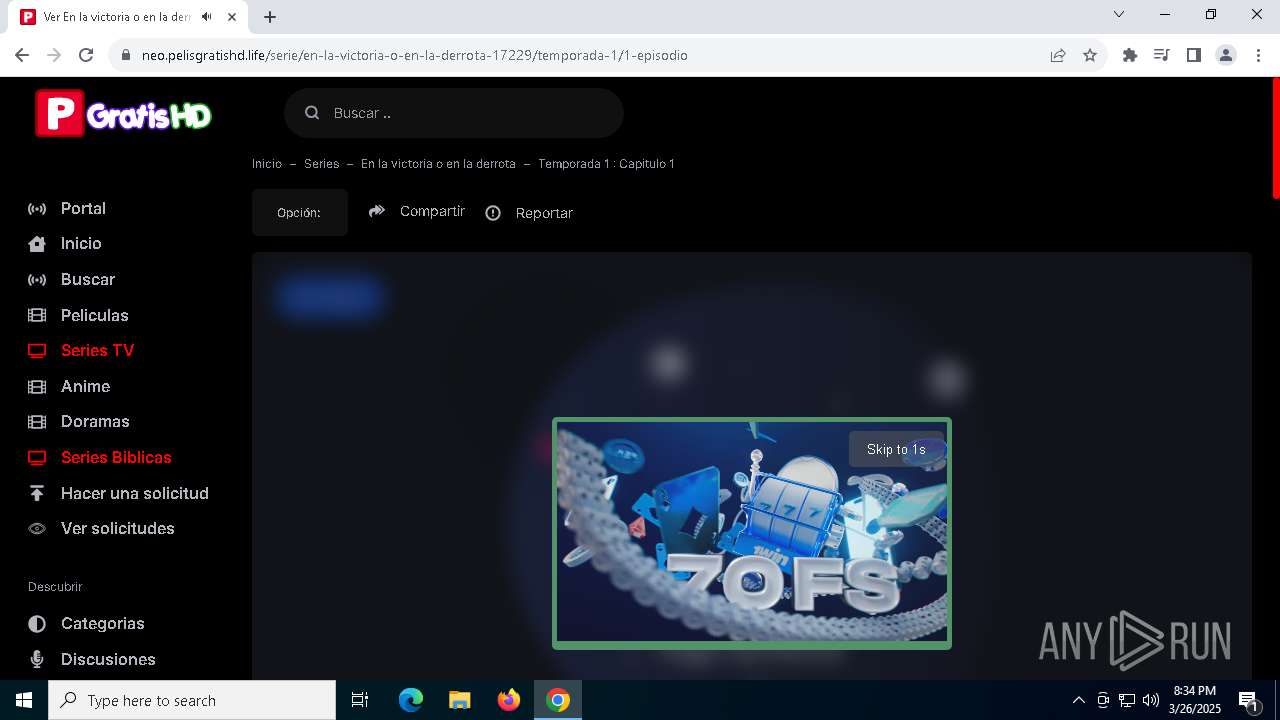This screenshot has width=1280, height=720.
Task: Show hidden system tray icons
Action: tap(1078, 700)
